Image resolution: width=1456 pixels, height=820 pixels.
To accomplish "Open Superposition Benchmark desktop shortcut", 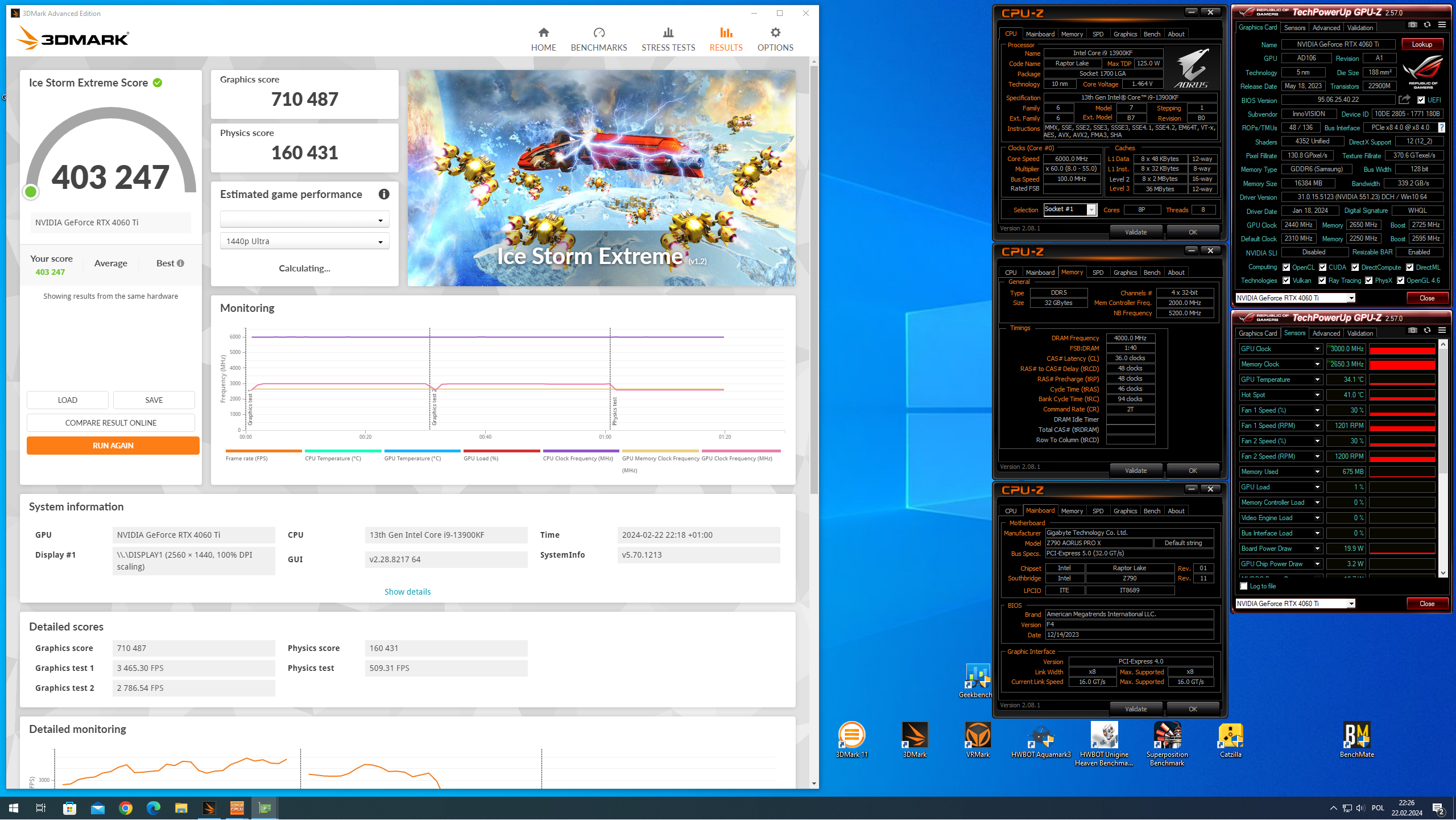I will click(1167, 744).
